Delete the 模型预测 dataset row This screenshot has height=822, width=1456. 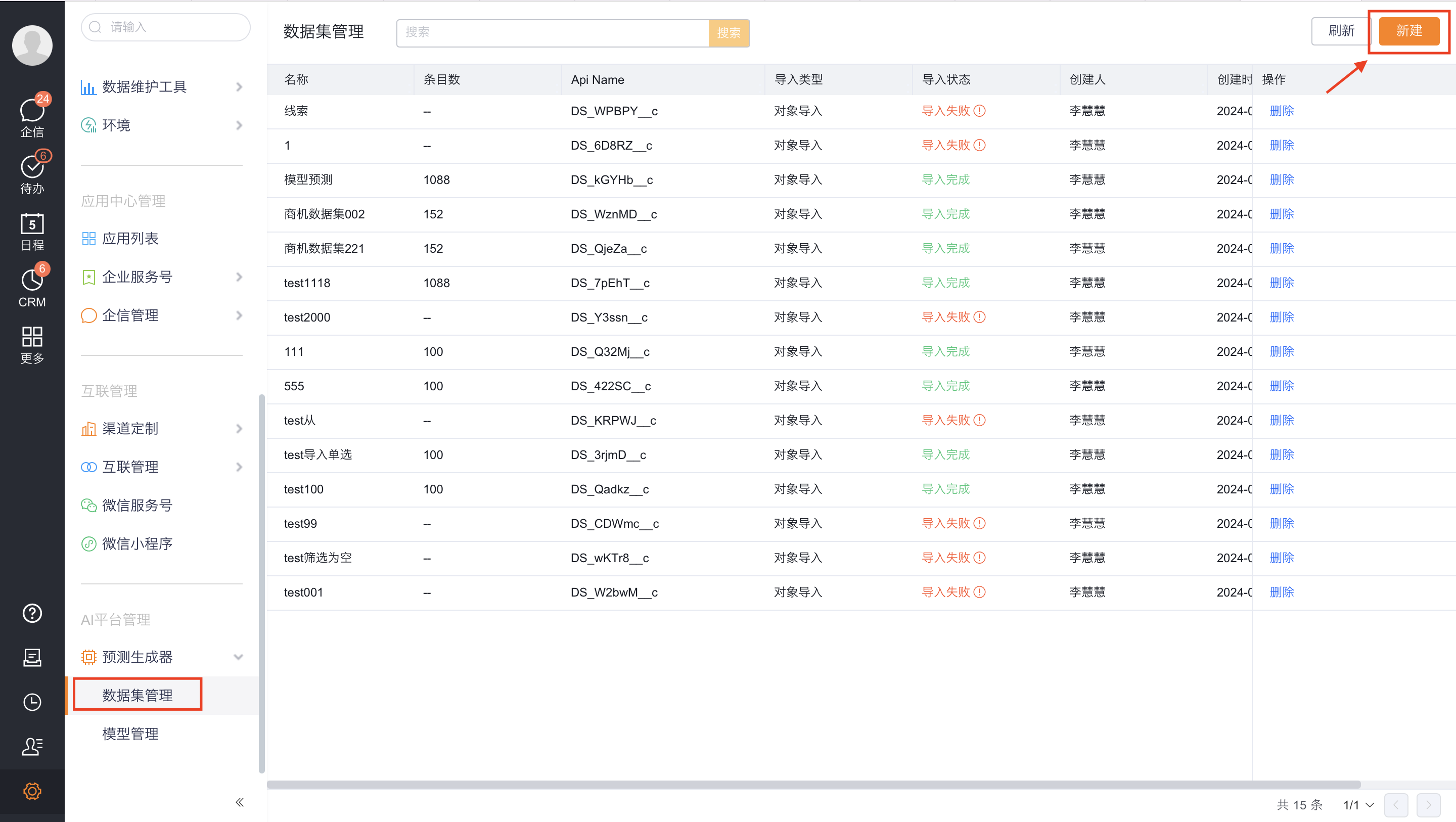[1282, 180]
